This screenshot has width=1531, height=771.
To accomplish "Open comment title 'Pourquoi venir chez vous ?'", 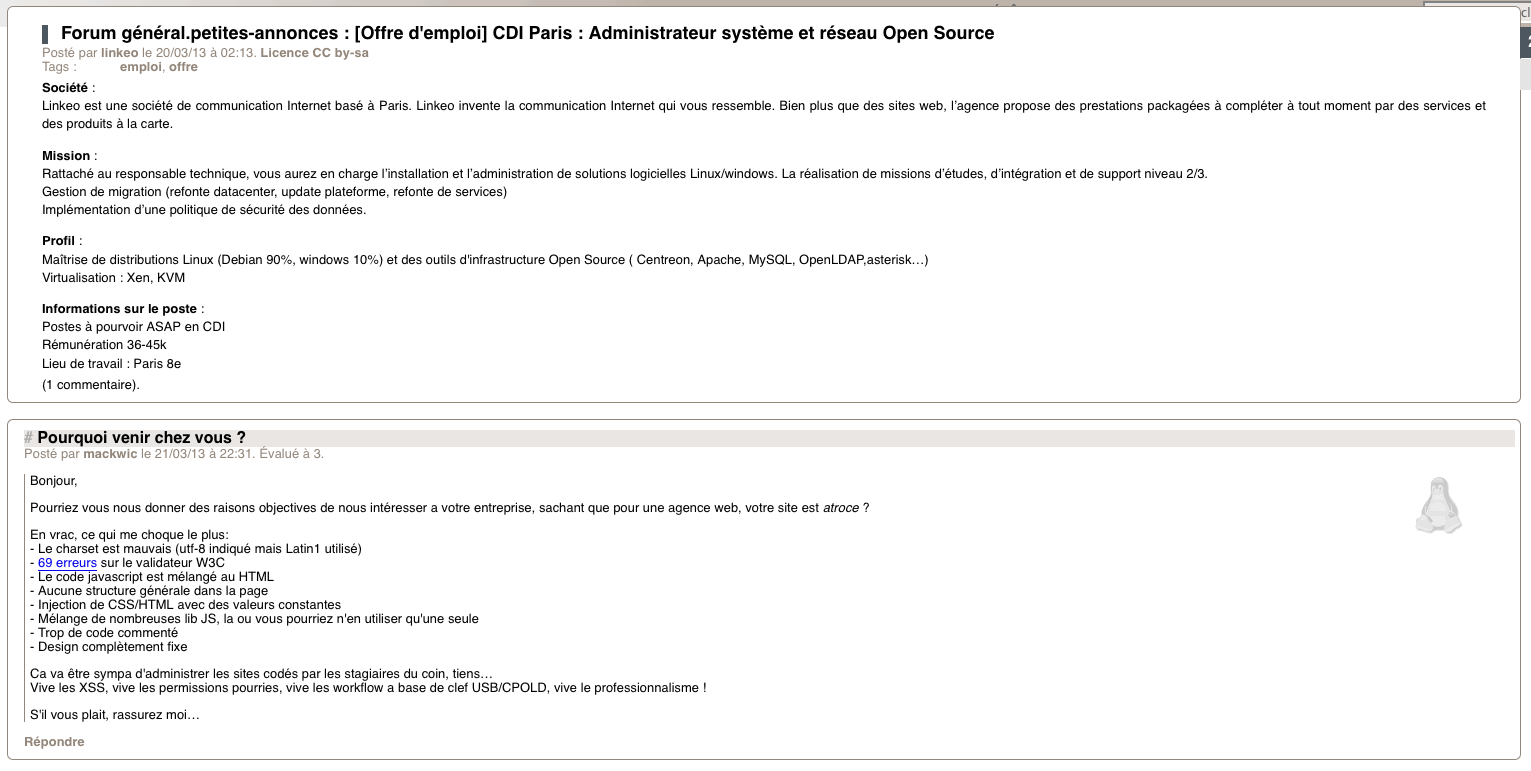I will pyautogui.click(x=142, y=438).
